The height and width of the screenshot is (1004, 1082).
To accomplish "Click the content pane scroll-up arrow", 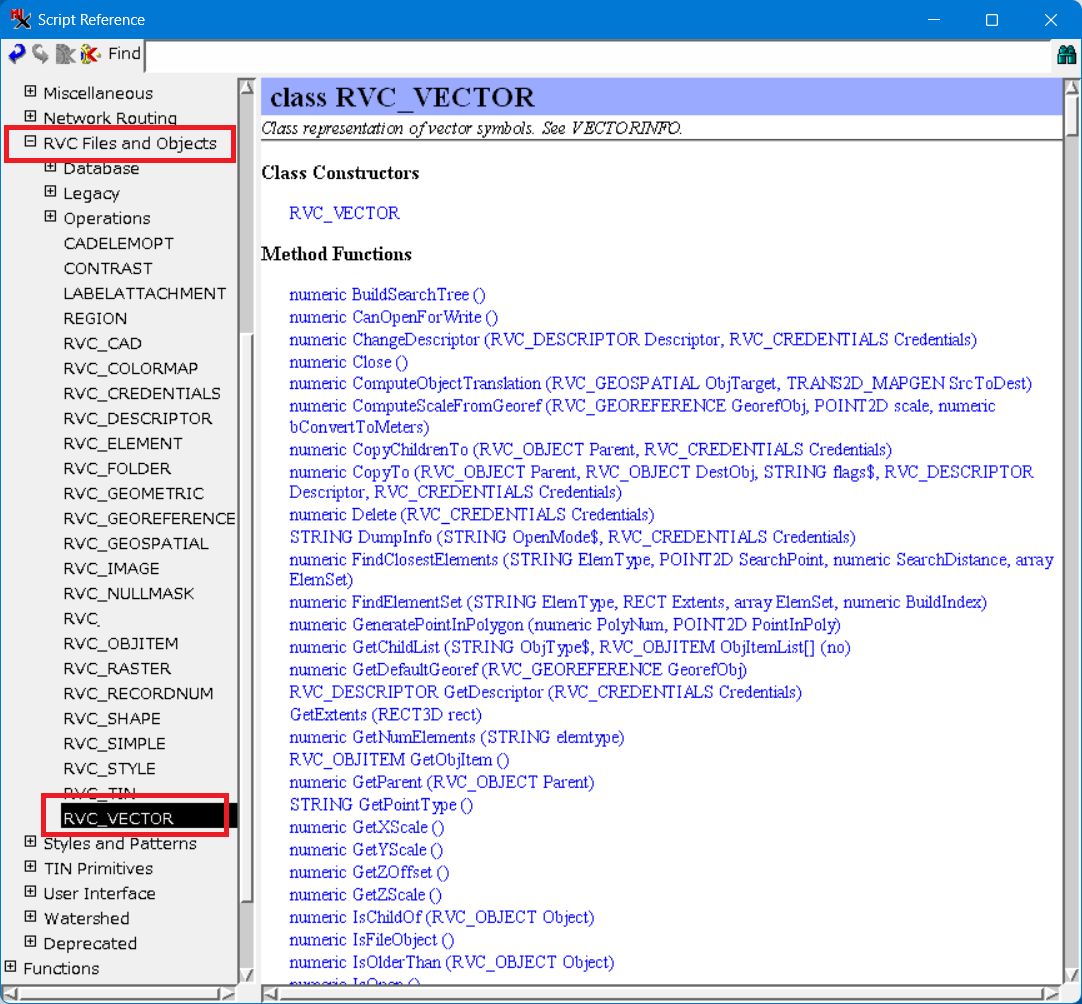I will [1072, 87].
